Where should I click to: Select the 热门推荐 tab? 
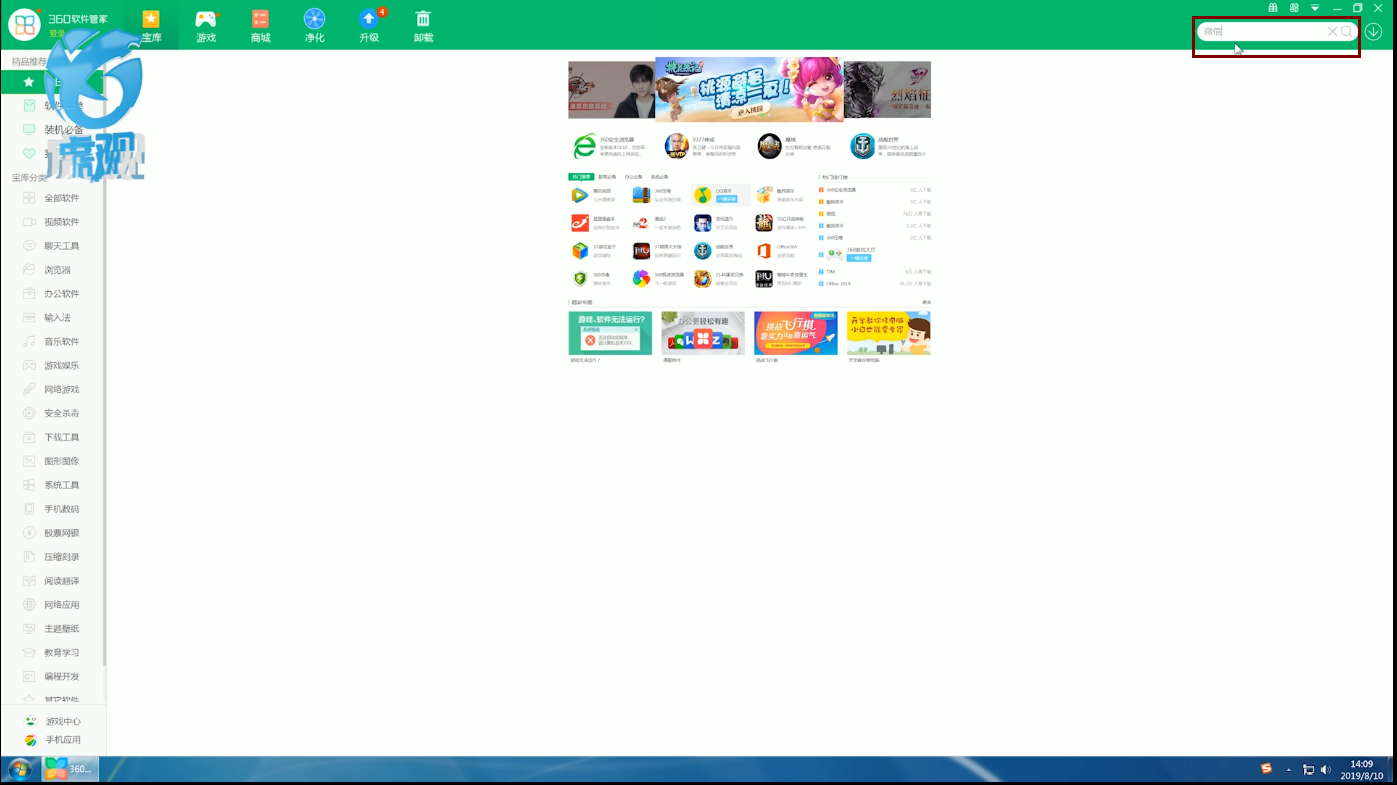tap(581, 177)
